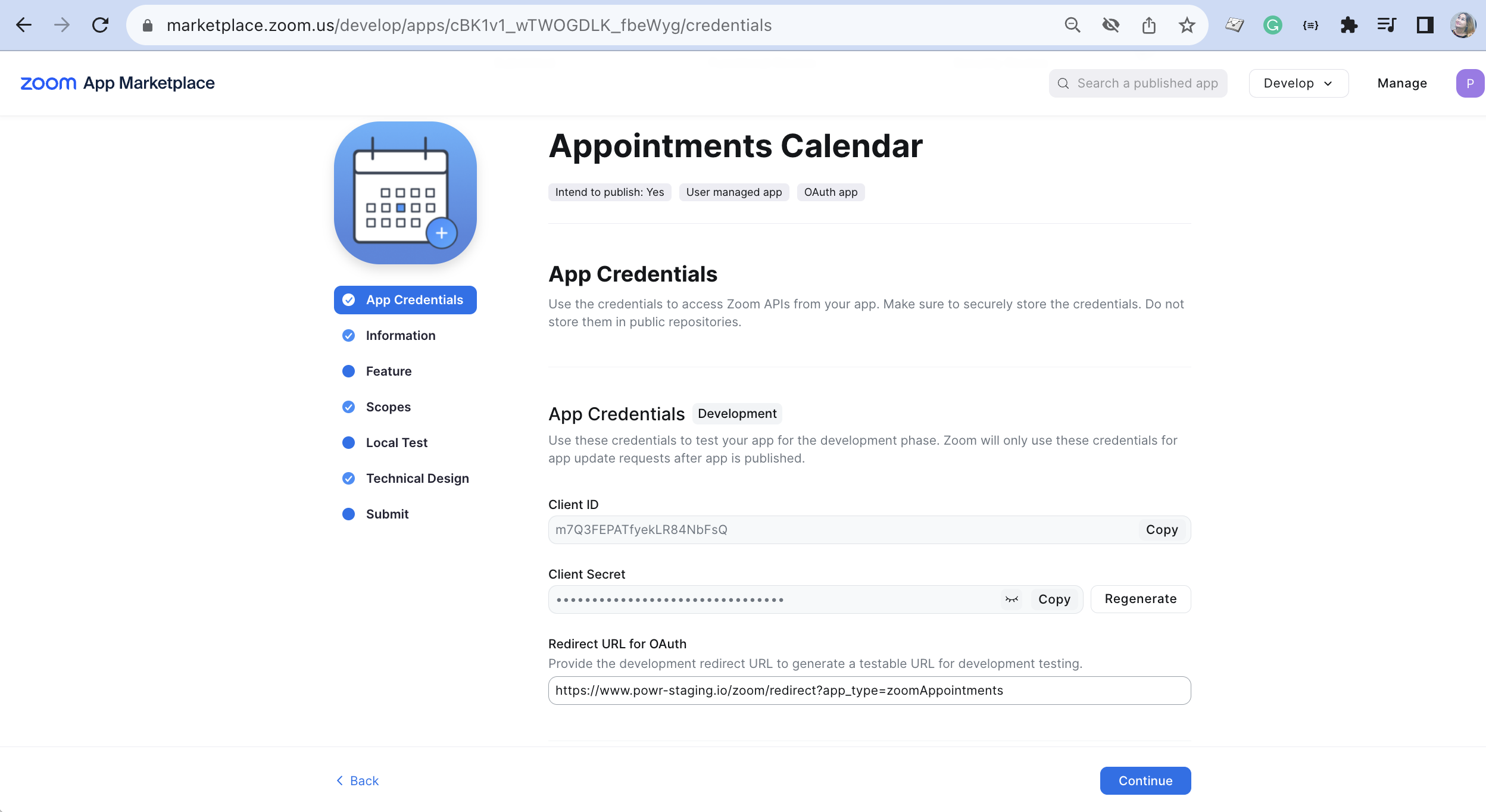Click the Appointments Calendar app icon
1486x812 pixels.
(x=405, y=193)
